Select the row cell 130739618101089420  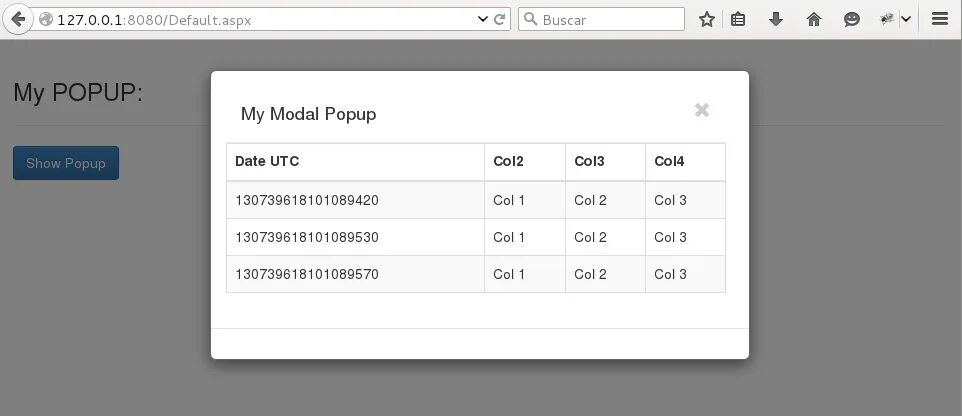point(307,200)
